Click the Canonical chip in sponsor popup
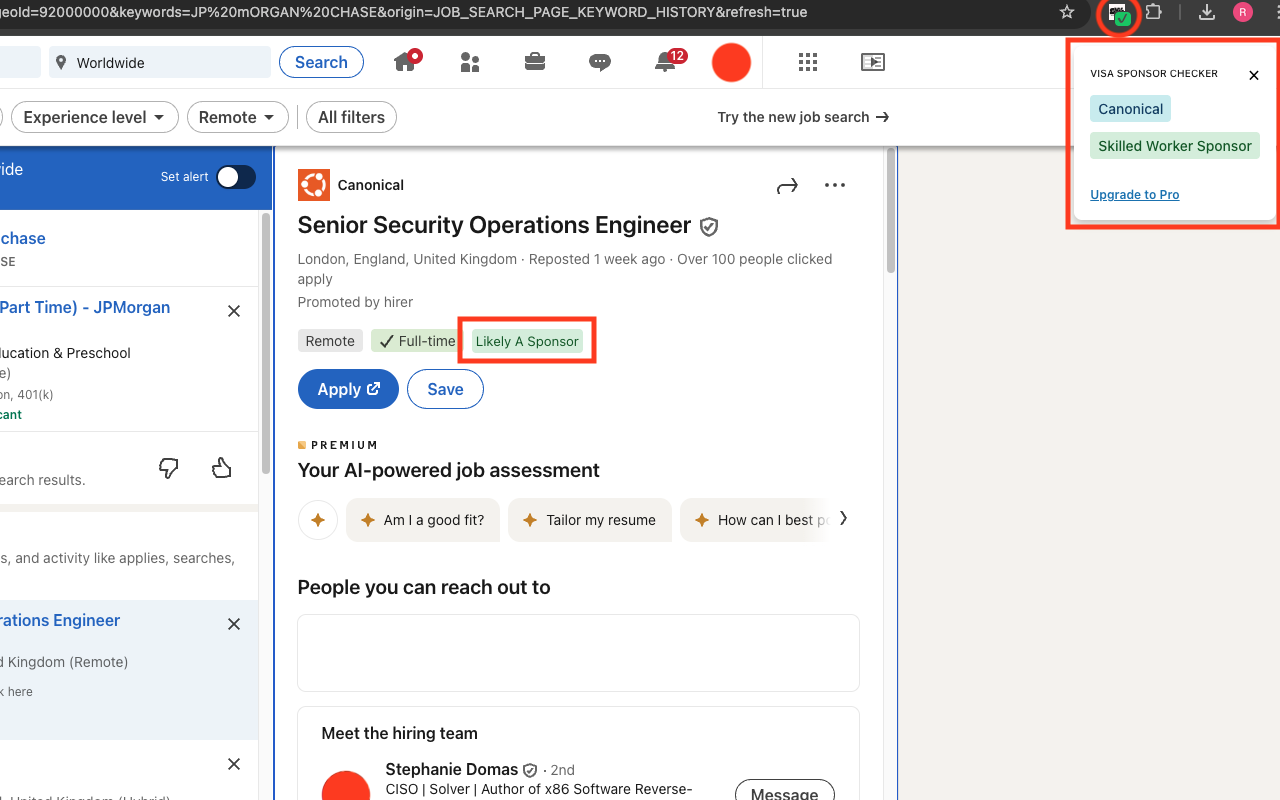This screenshot has width=1280, height=800. point(1131,109)
